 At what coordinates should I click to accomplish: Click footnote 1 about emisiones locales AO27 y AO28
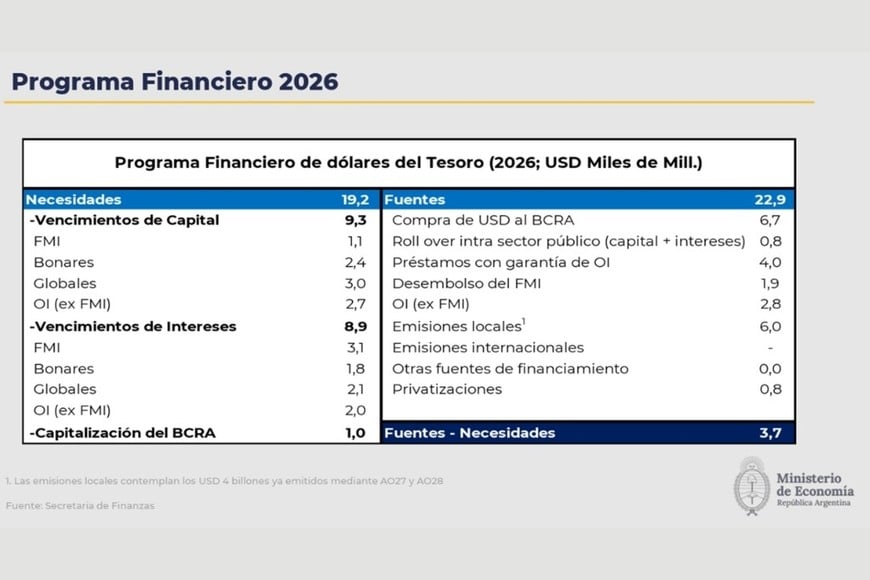[224, 481]
